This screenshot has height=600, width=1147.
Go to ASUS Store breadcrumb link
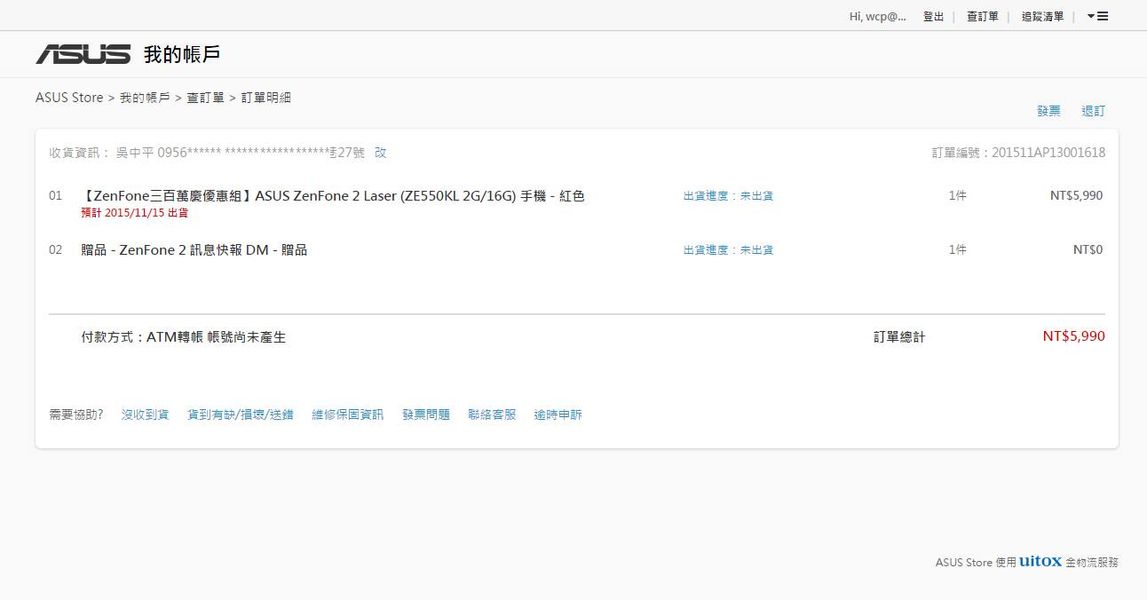(69, 98)
